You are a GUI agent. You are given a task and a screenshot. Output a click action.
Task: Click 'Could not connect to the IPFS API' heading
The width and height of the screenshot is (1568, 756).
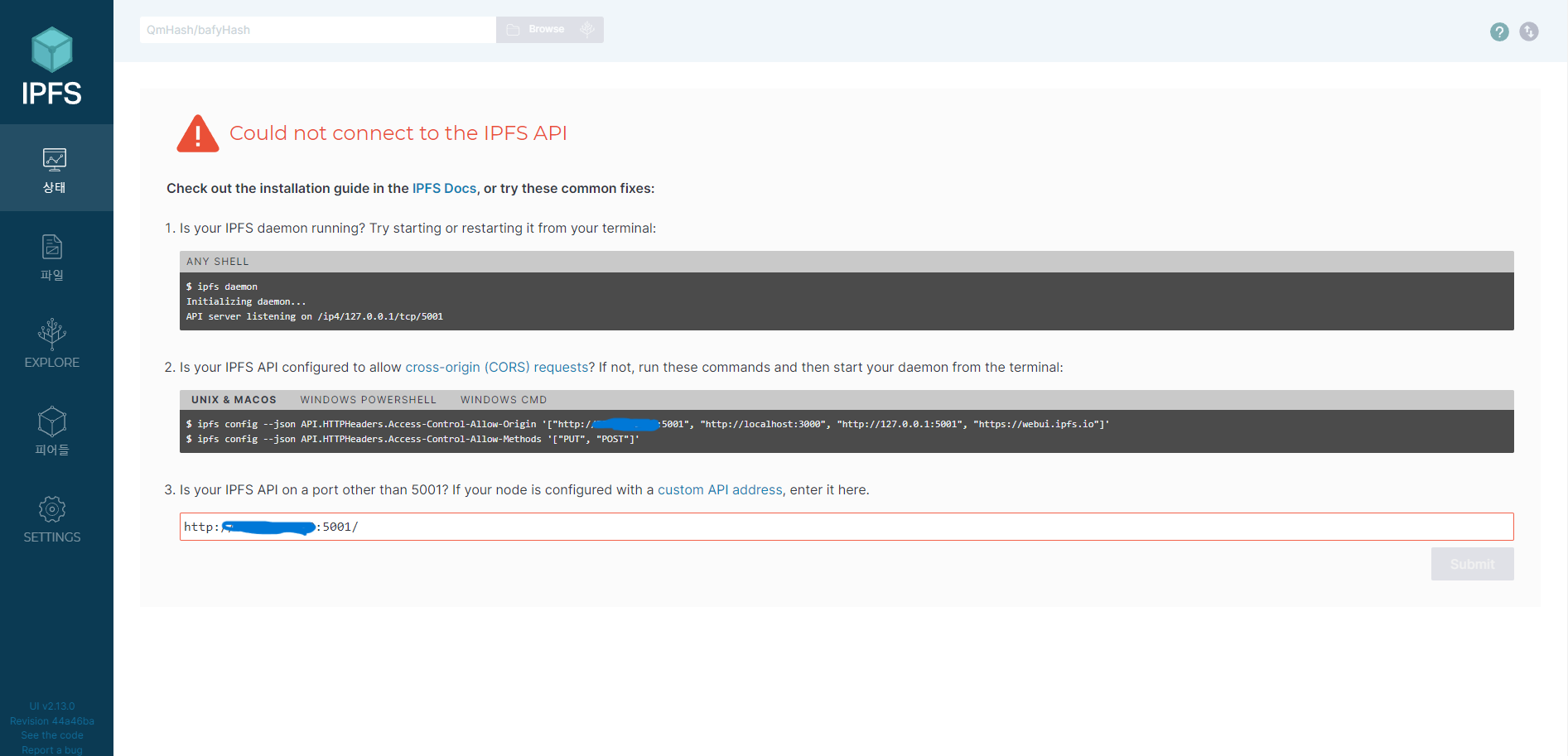click(398, 133)
